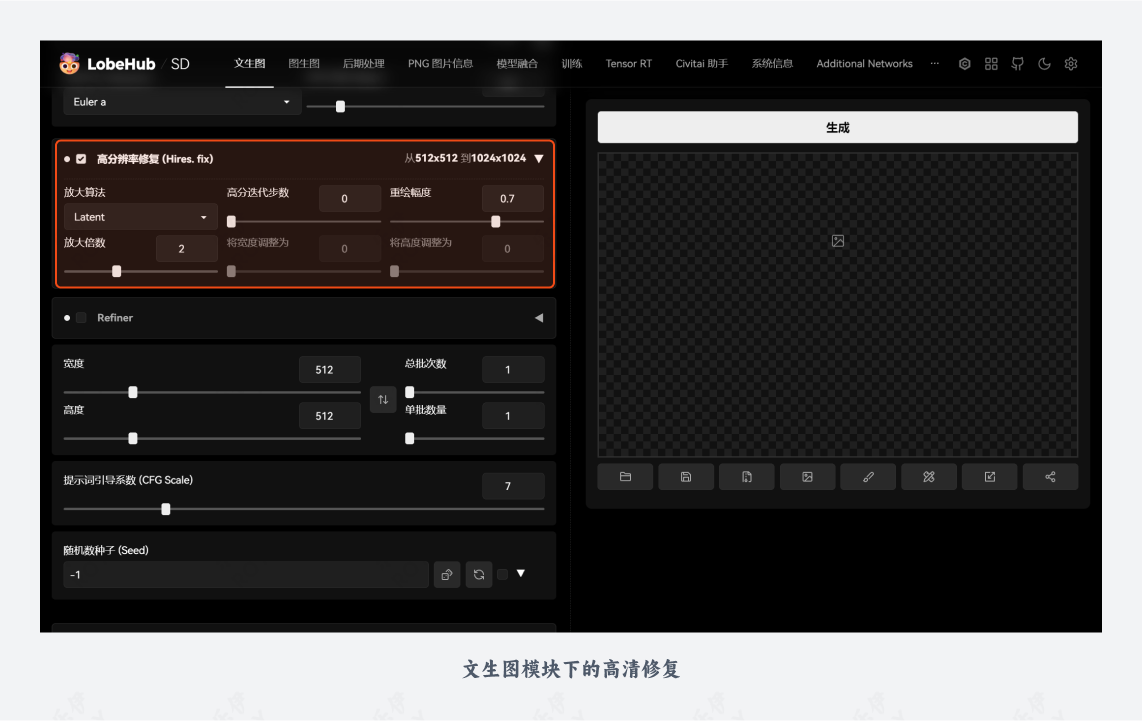Click the 放大倍数 value field
The image size is (1142, 721).
[186, 248]
